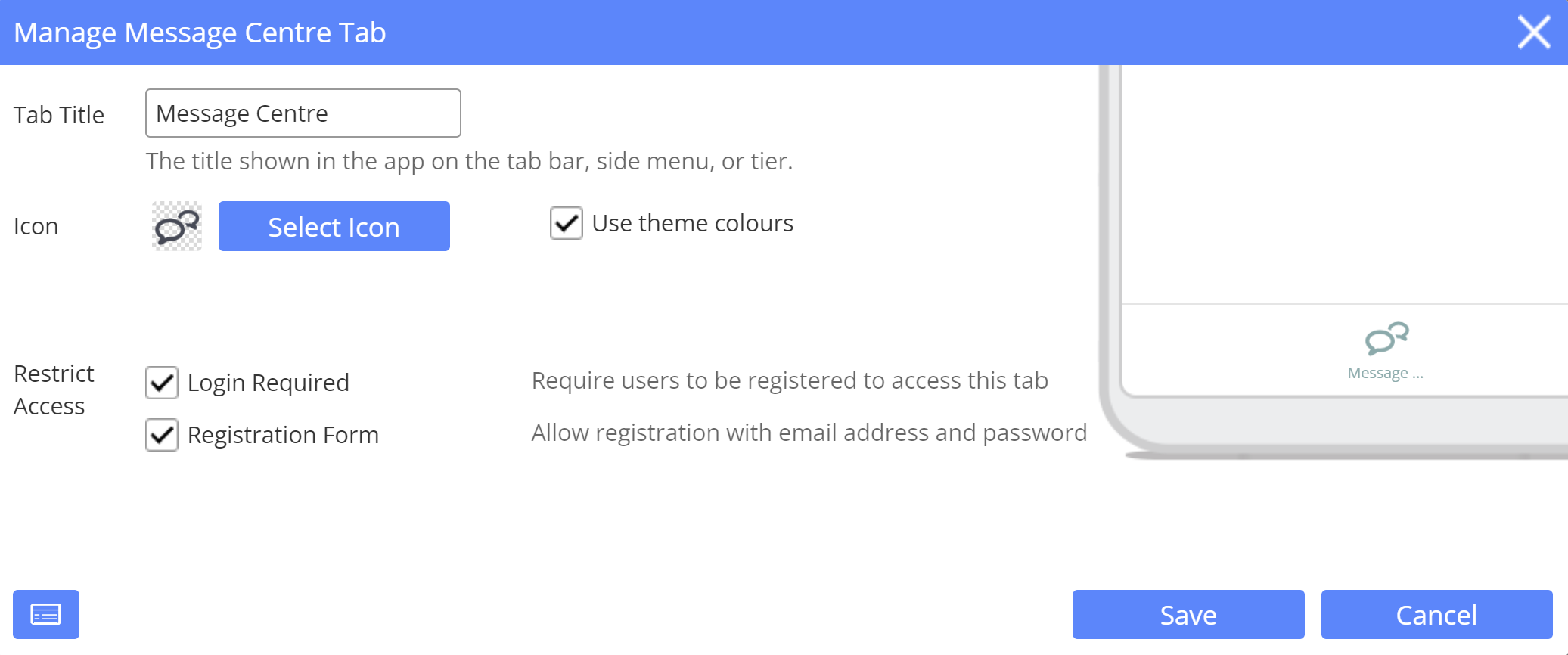Click the "Registration Form" label text
1568x655 pixels.
(x=283, y=435)
